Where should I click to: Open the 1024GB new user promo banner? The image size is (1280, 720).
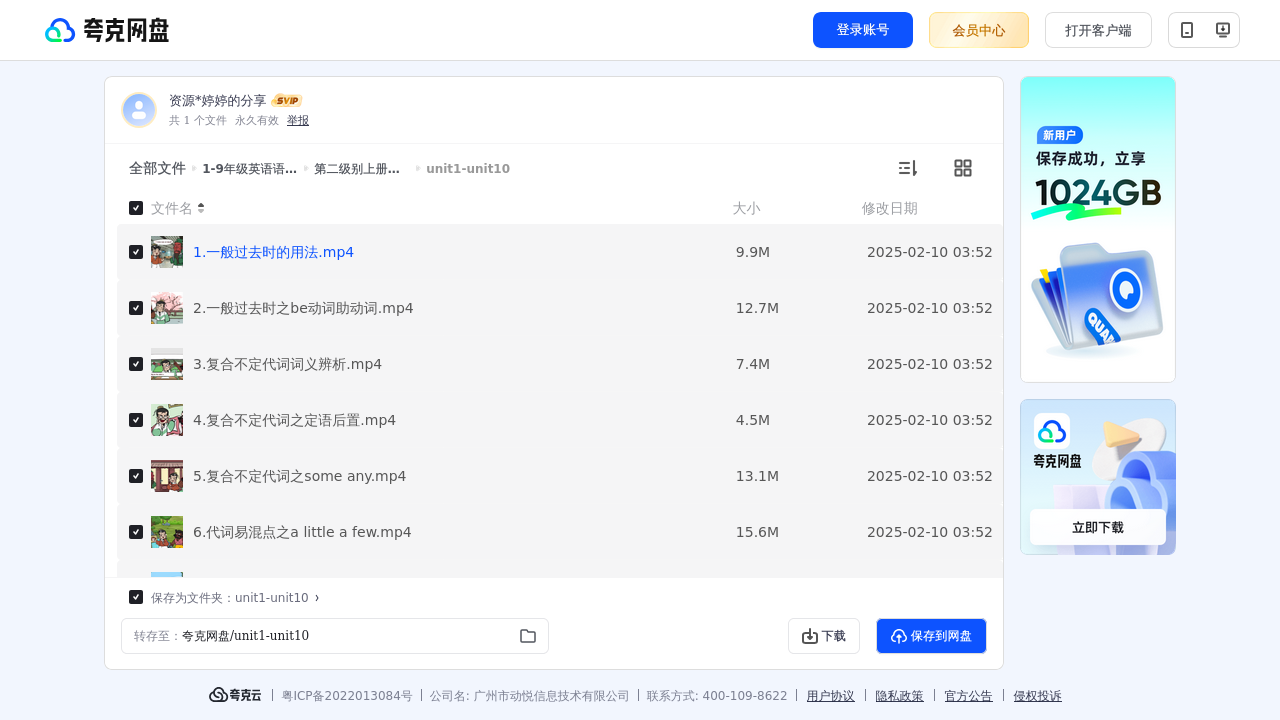pyautogui.click(x=1098, y=229)
